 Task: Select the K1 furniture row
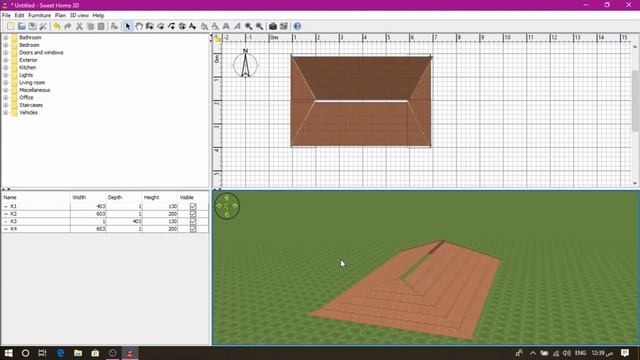(105, 207)
